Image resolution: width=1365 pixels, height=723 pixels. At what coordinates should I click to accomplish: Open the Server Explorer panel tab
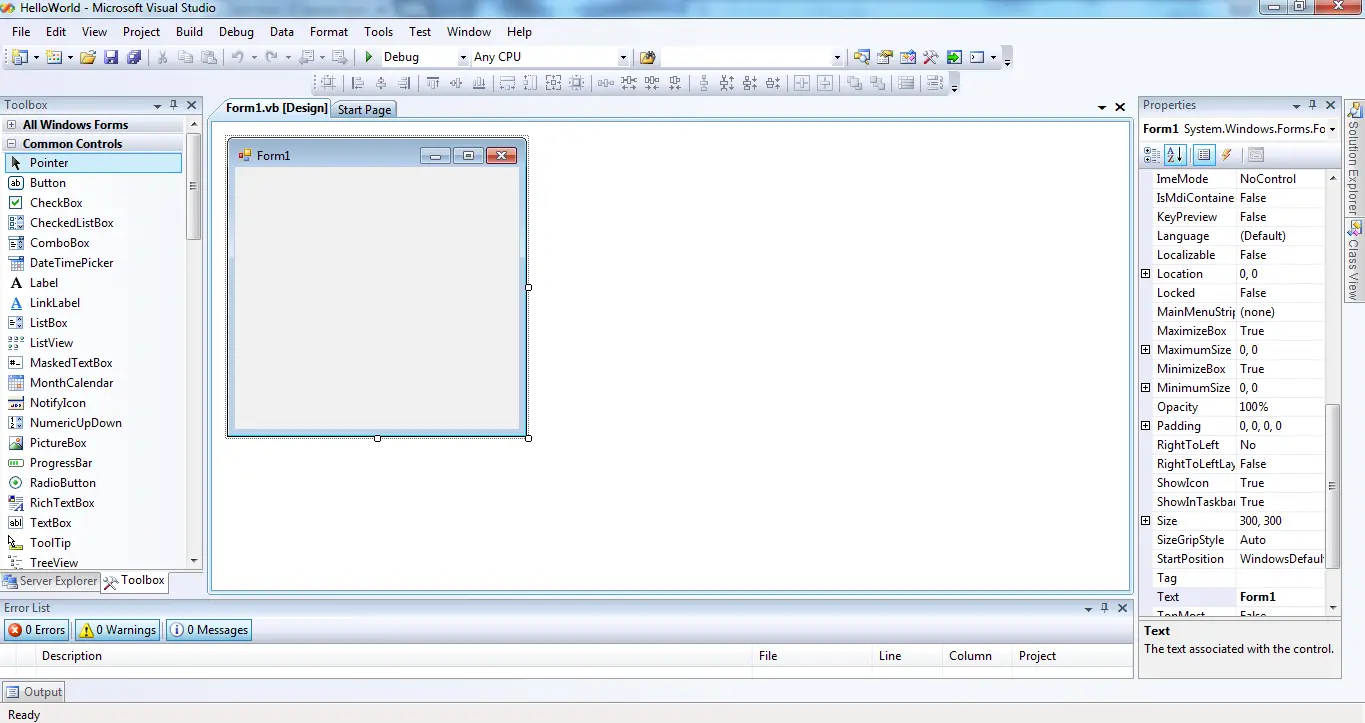pos(51,581)
